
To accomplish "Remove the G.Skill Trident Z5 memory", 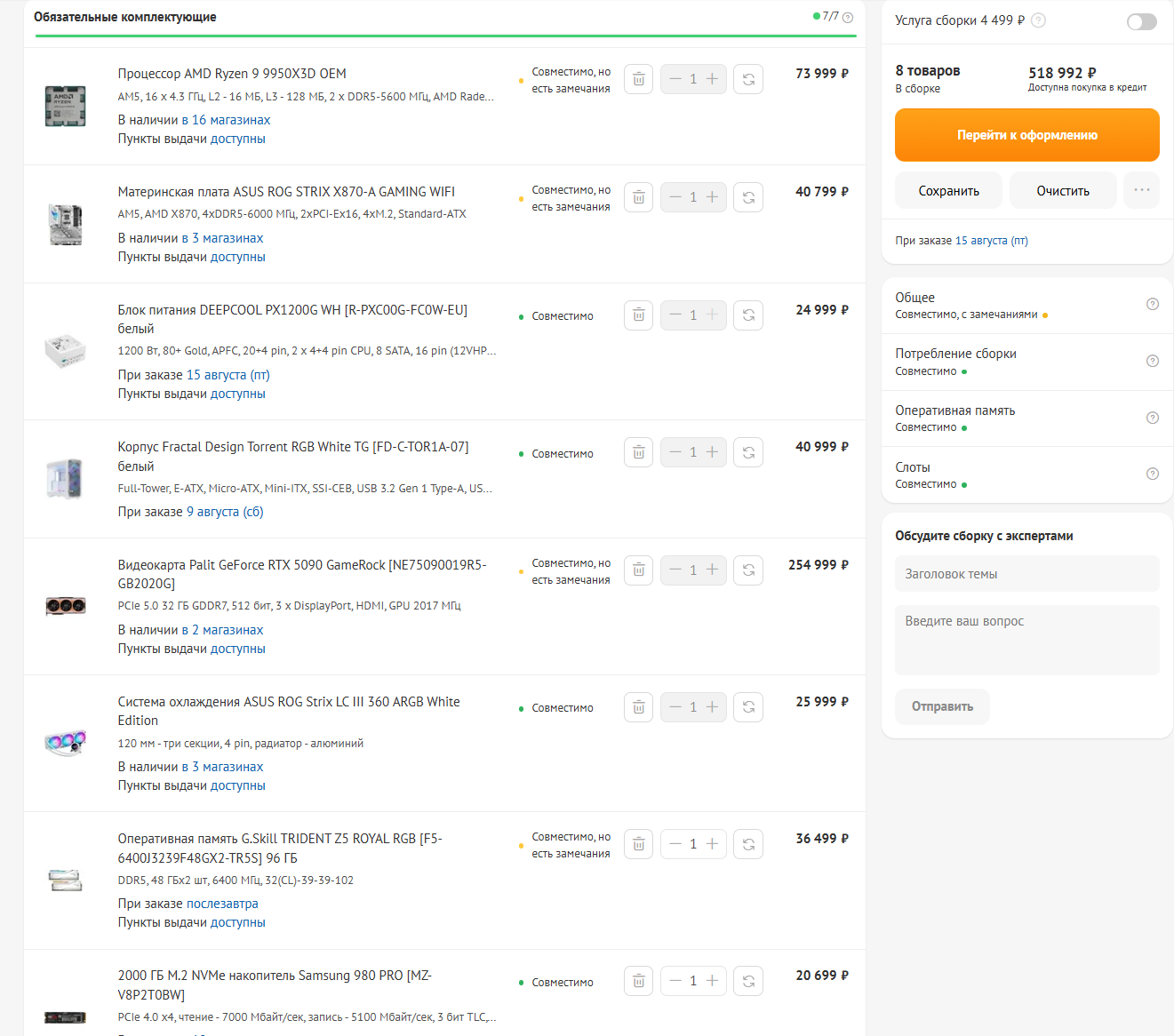I will pyautogui.click(x=638, y=844).
